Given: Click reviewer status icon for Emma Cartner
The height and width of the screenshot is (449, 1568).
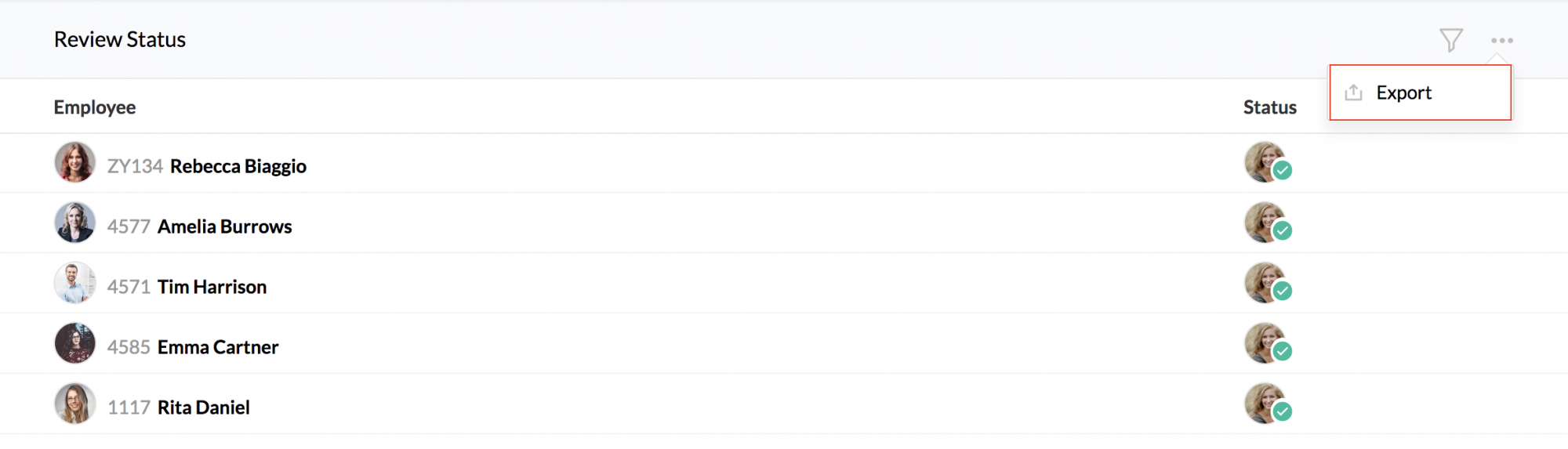Looking at the screenshot, I should (x=1266, y=344).
